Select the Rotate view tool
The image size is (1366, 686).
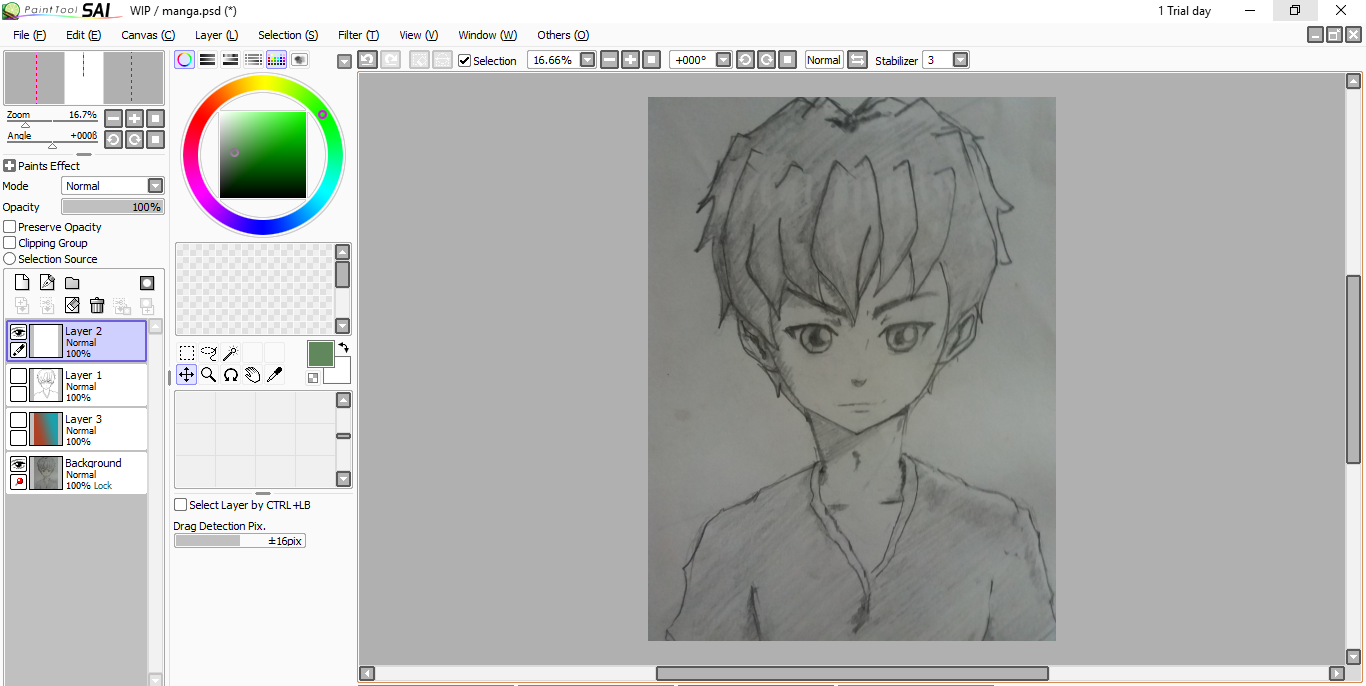pos(231,374)
